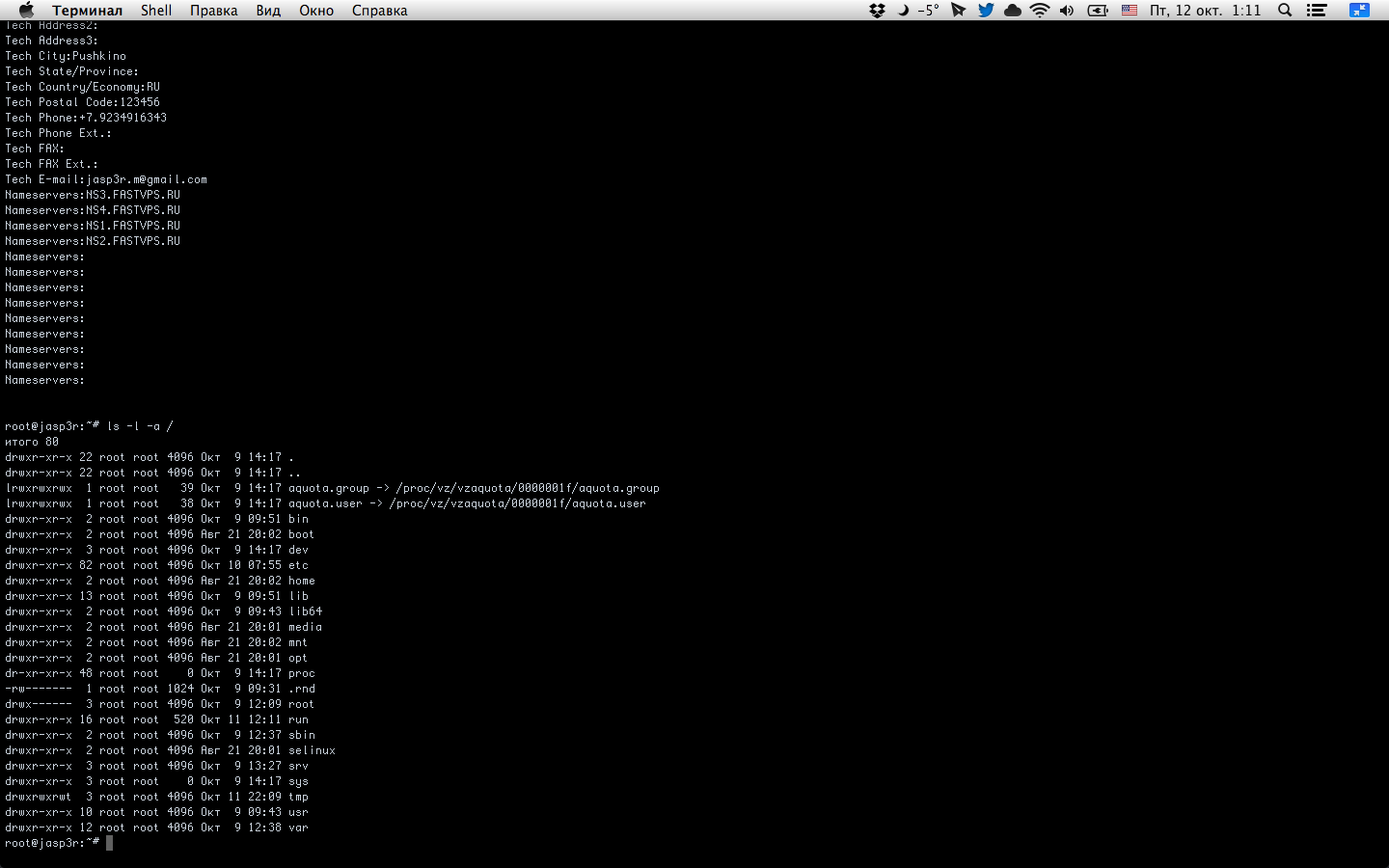
Task: Open the Shell menu
Action: click(156, 11)
